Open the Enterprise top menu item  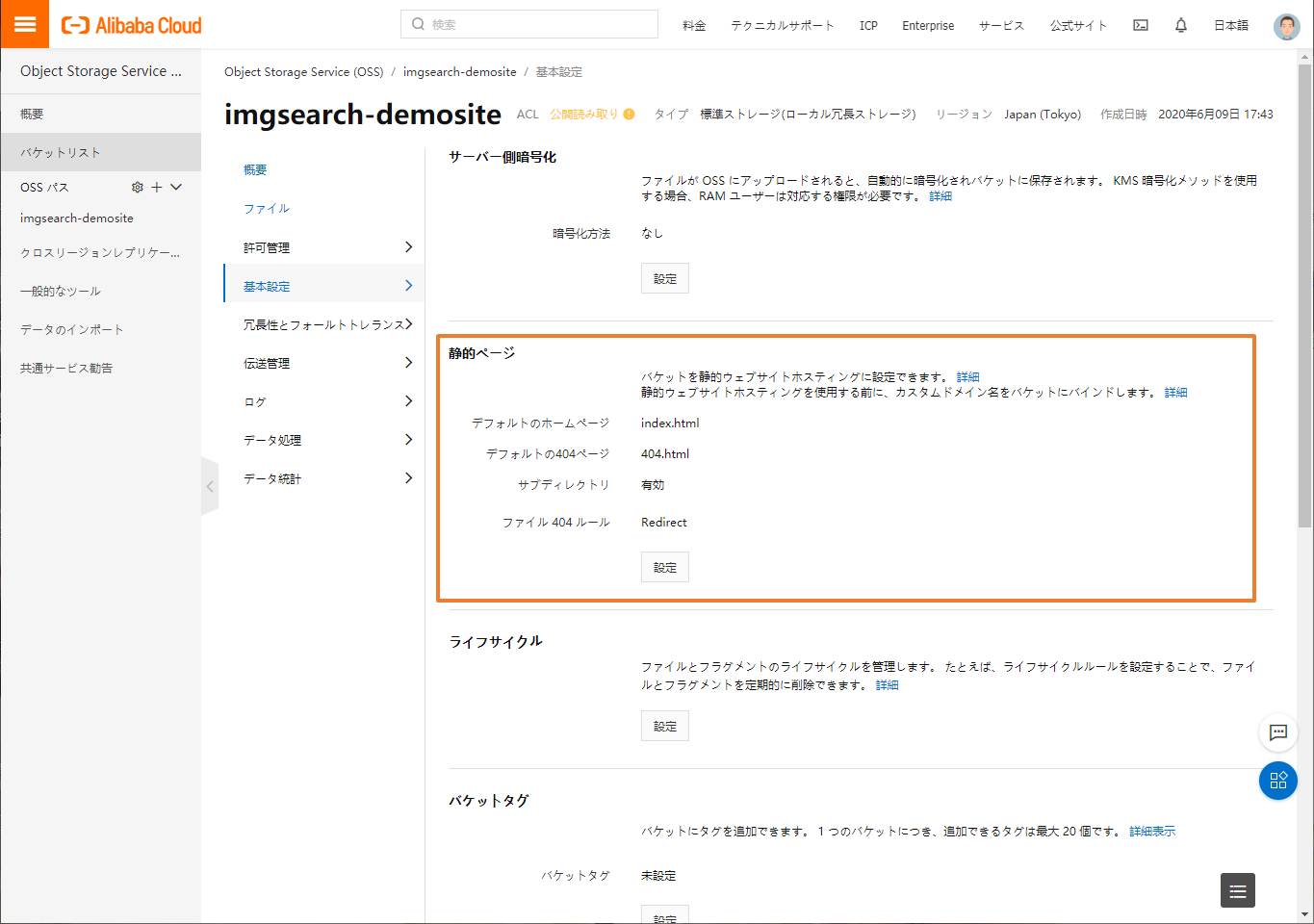928,26
